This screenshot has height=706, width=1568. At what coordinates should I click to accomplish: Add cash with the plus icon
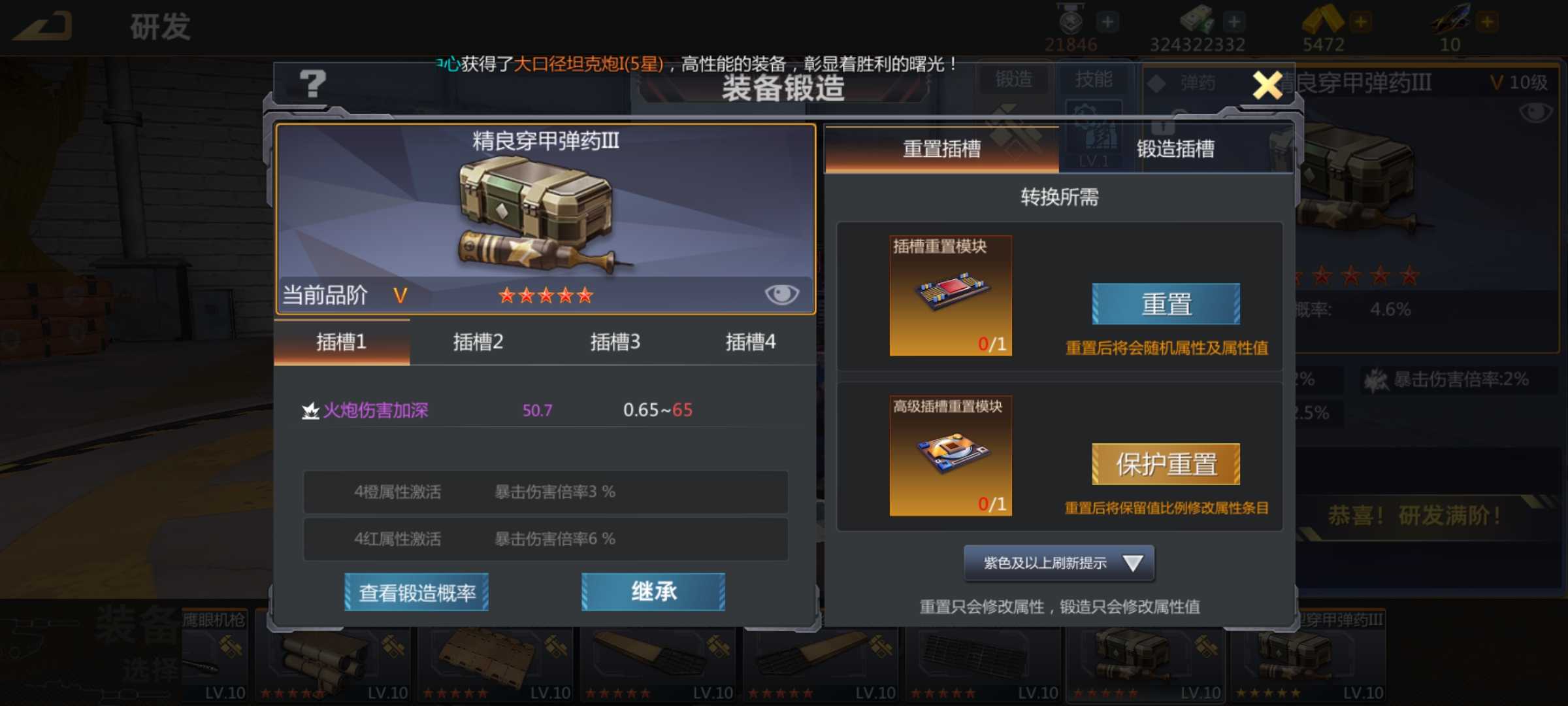(x=1233, y=22)
